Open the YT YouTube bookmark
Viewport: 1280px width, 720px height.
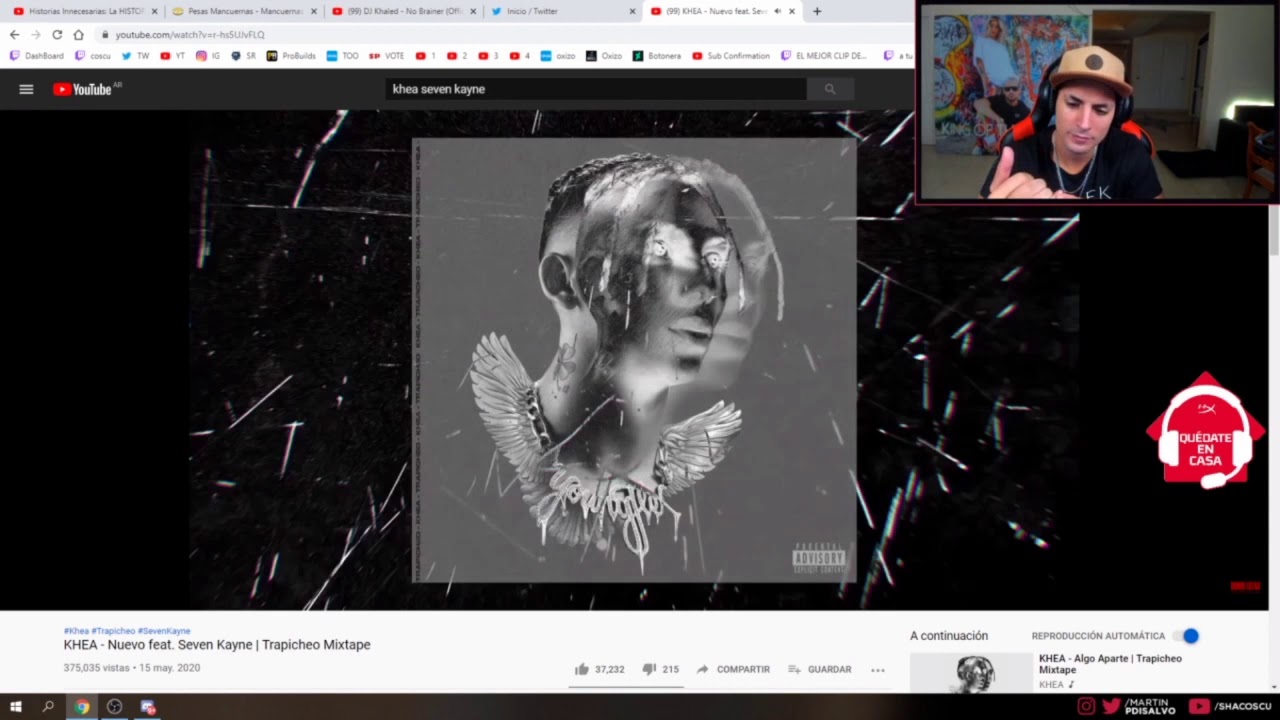coord(173,56)
